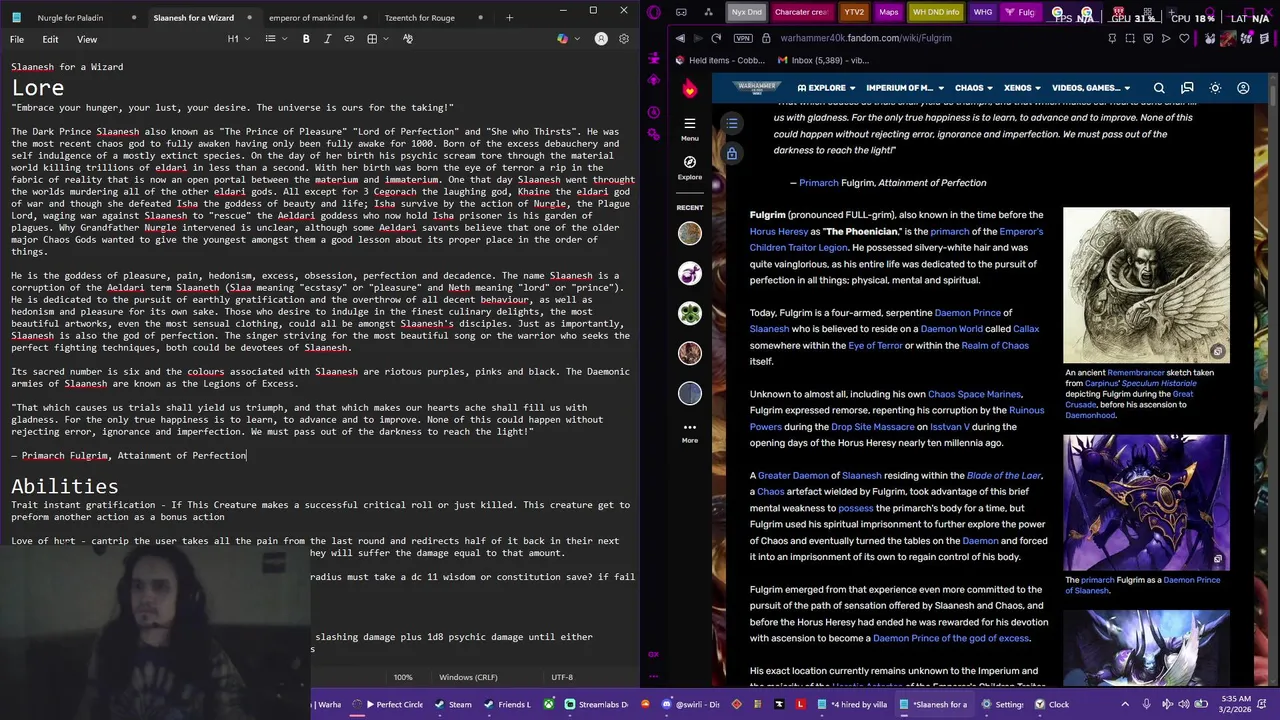
Task: Open Charcater create browser tab
Action: (x=801, y=12)
